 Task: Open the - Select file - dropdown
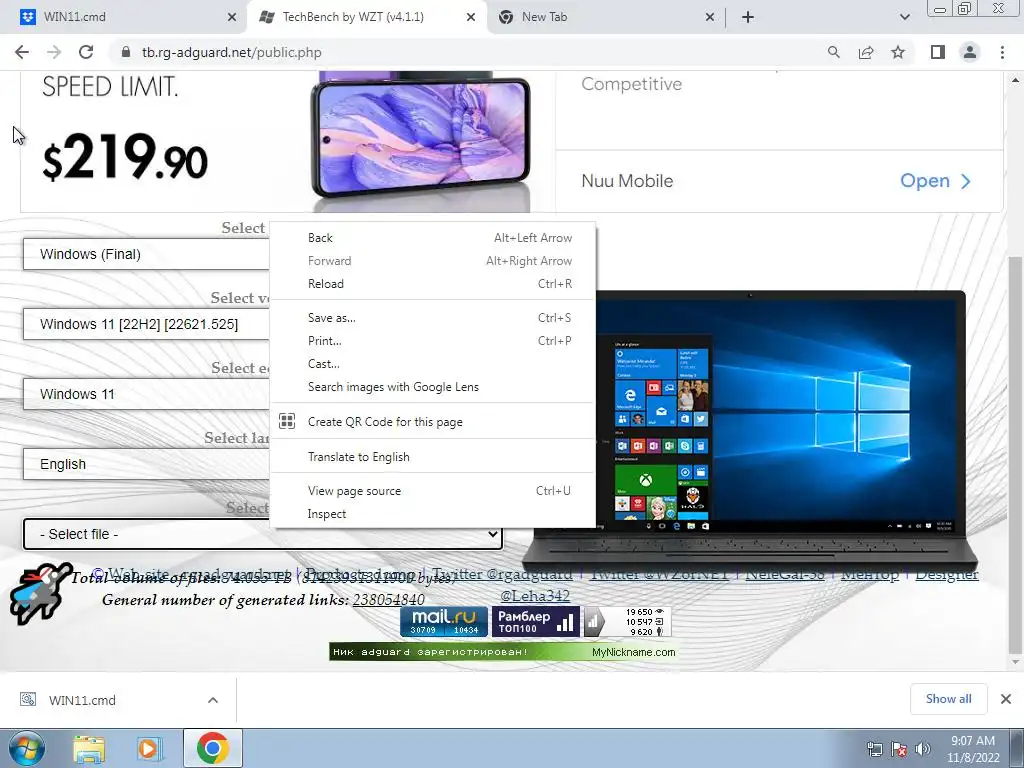tap(263, 534)
